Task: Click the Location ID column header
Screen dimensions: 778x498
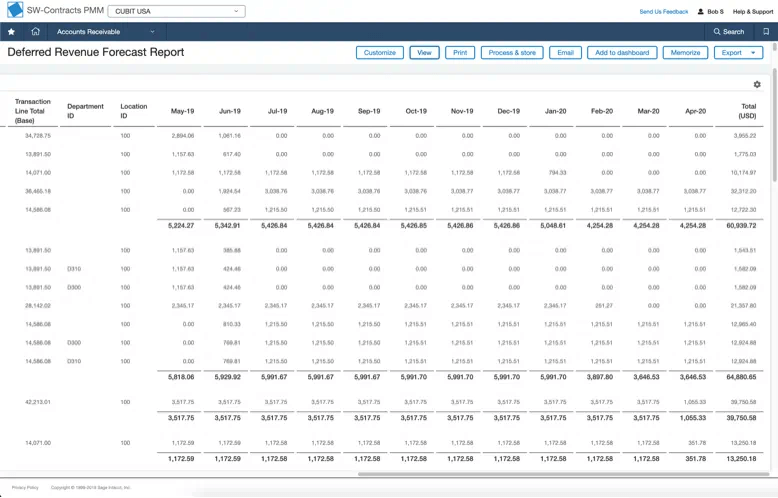Action: coord(133,111)
